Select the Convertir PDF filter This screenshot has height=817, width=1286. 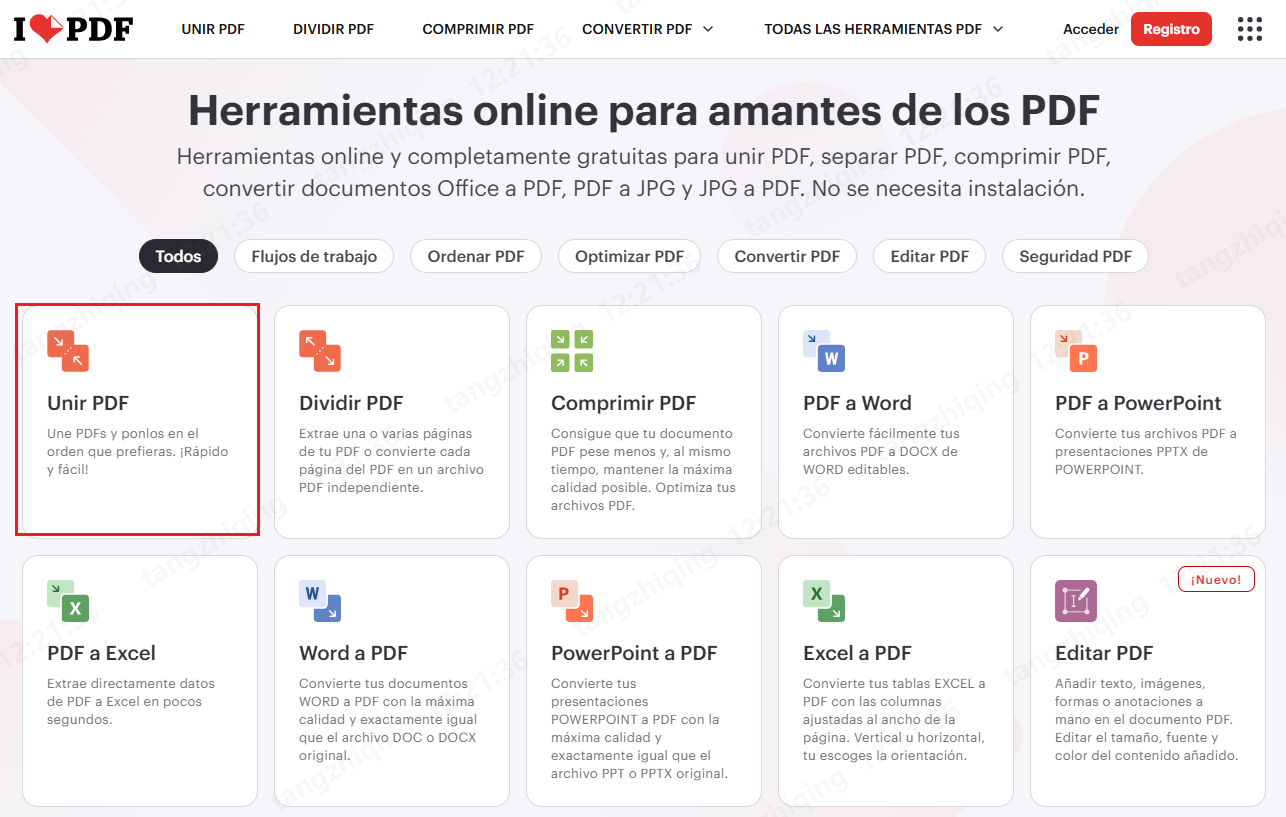[x=787, y=256]
